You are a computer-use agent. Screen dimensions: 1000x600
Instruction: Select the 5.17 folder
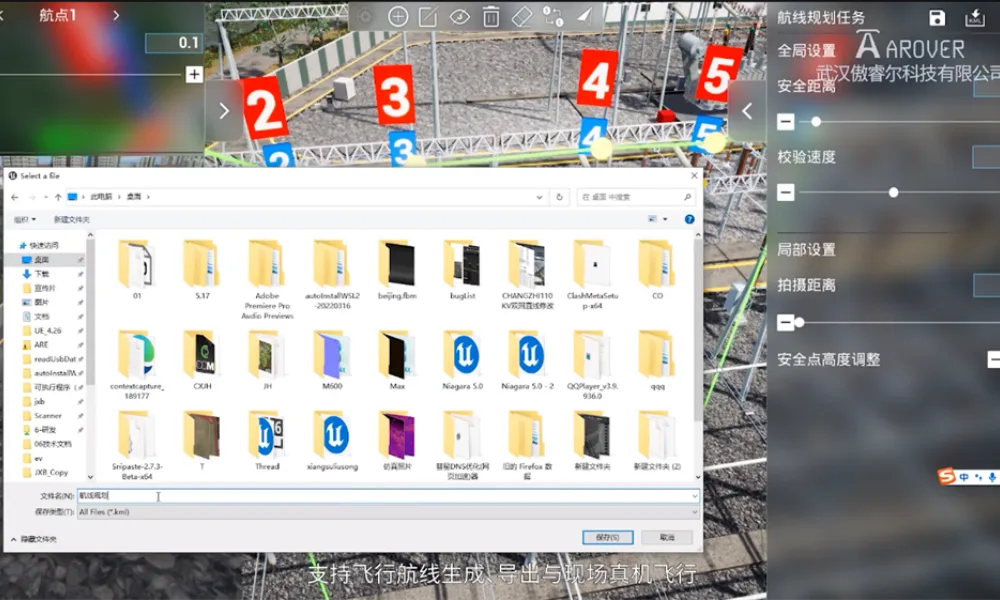202,270
